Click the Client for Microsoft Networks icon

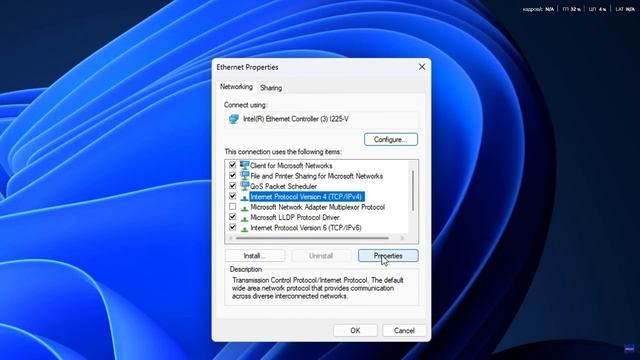pyautogui.click(x=244, y=165)
